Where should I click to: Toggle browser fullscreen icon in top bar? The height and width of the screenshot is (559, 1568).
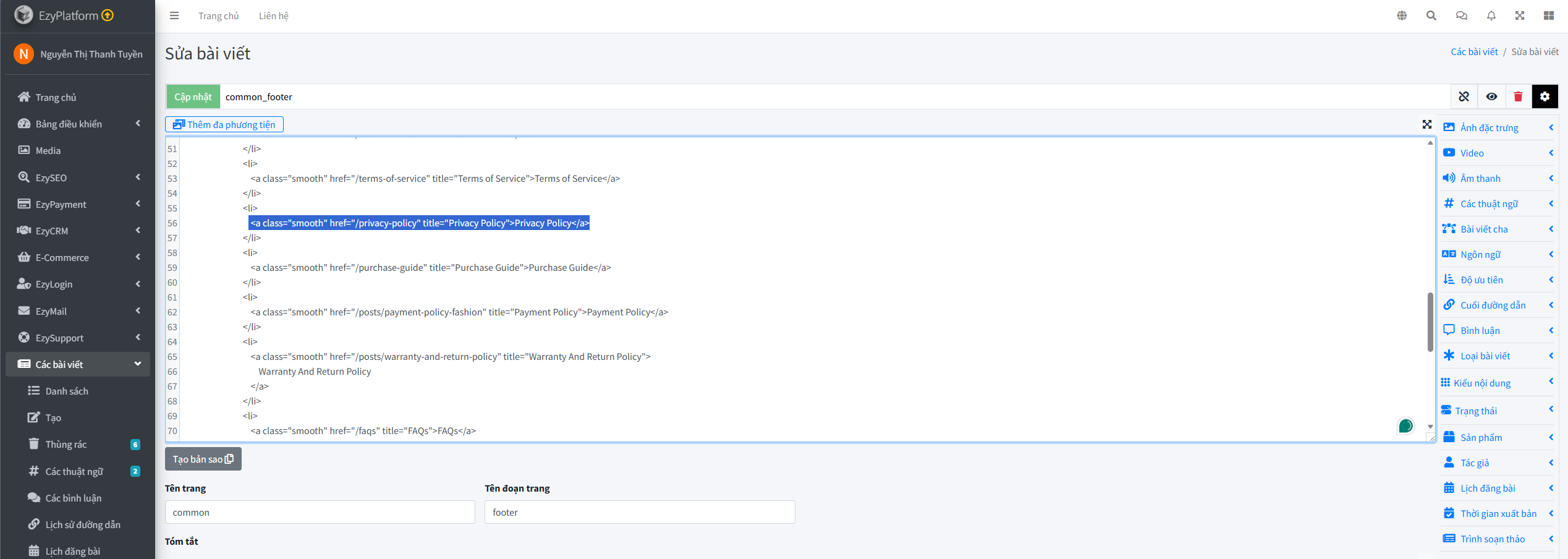tap(1520, 15)
